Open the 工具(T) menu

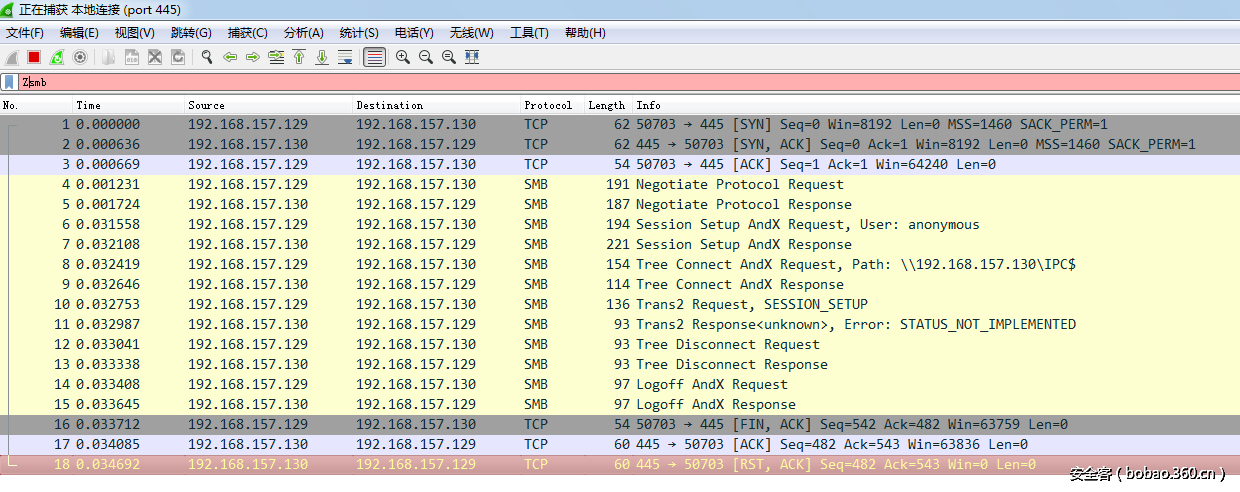click(529, 33)
